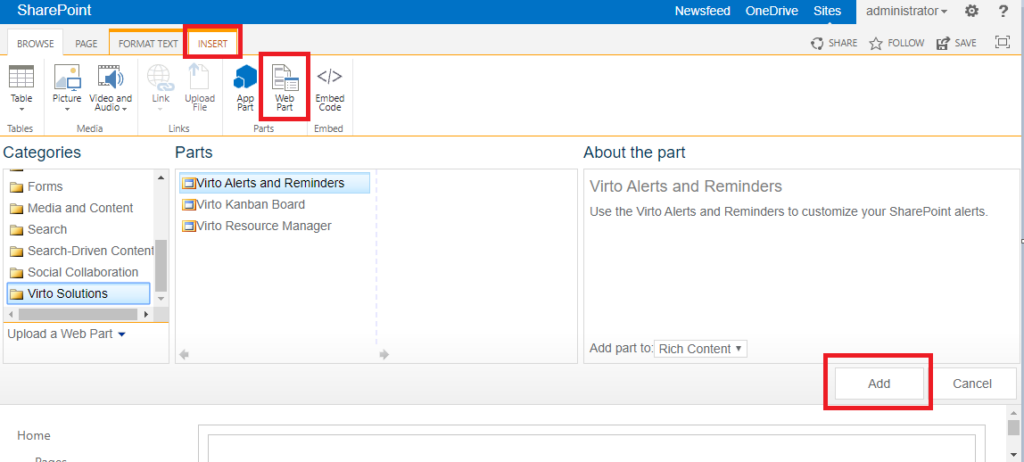Open the help question mark

[x=1003, y=11]
